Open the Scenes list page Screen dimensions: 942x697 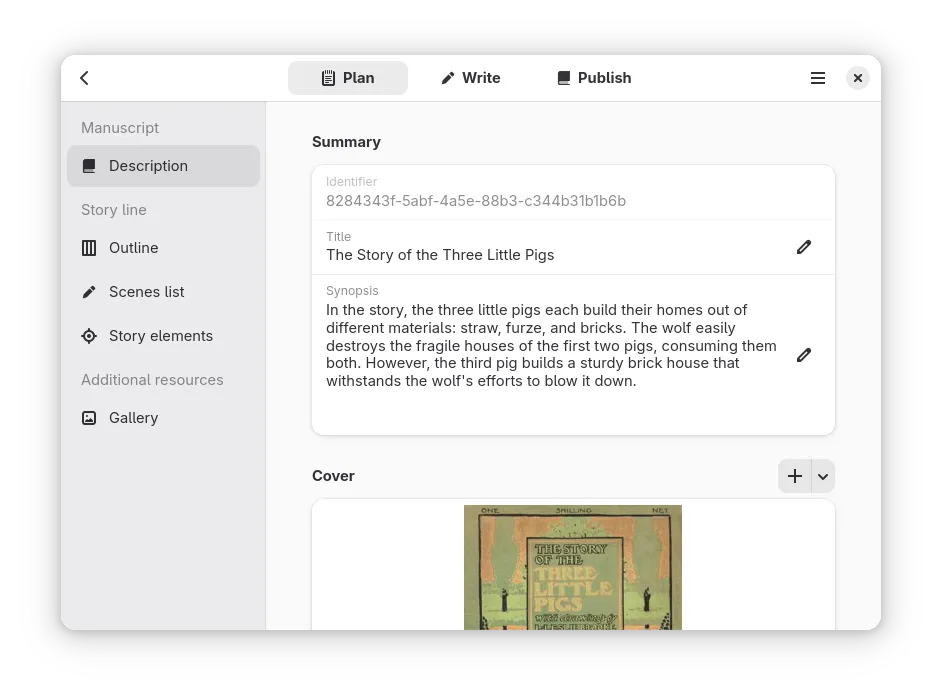coord(147,292)
